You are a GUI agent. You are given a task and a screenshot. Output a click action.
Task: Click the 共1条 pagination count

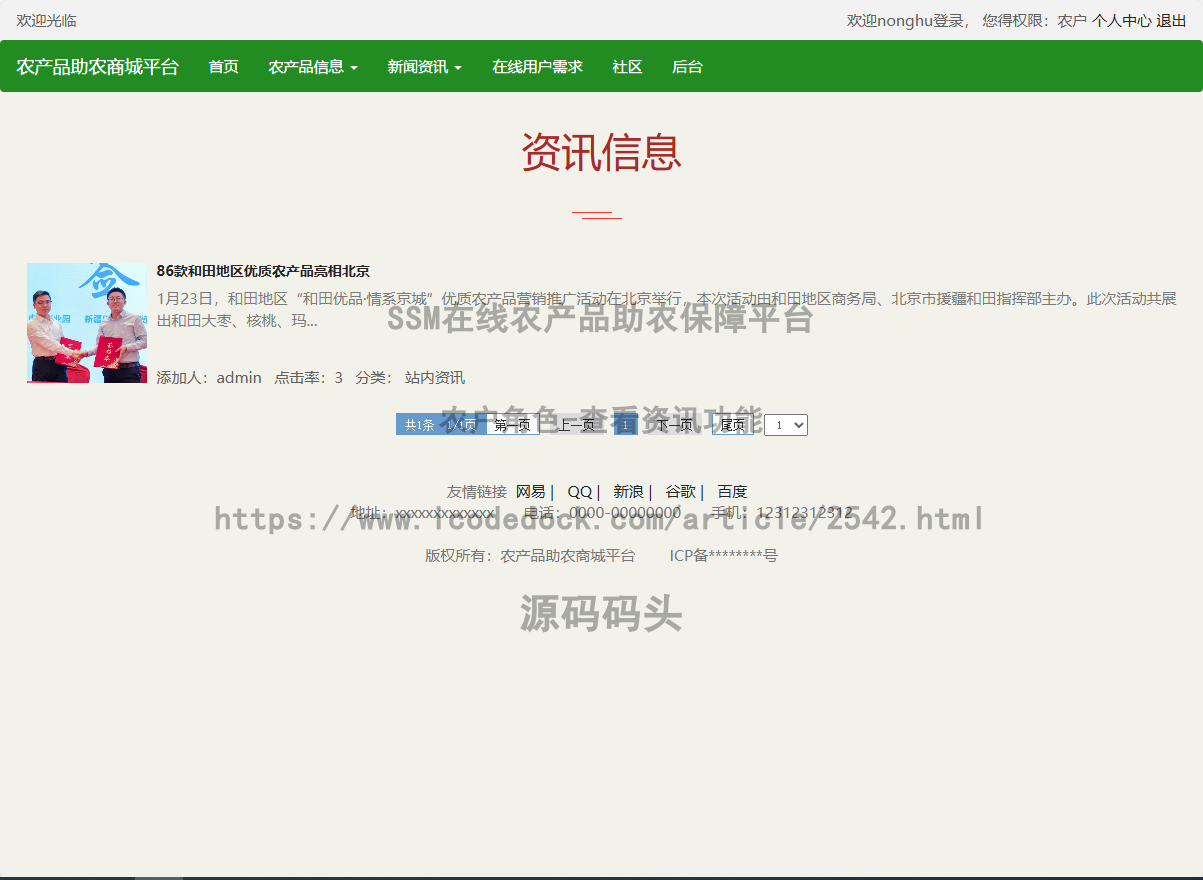[420, 425]
